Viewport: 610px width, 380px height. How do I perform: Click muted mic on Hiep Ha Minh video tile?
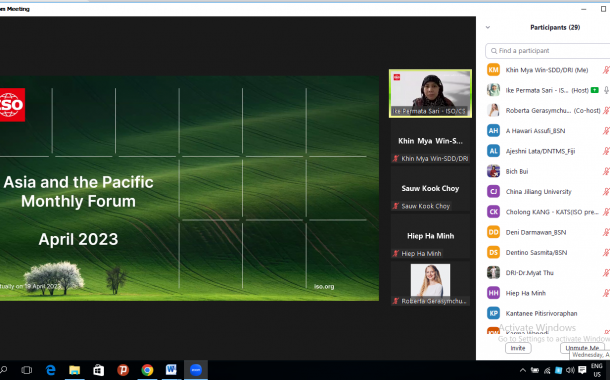coord(396,254)
